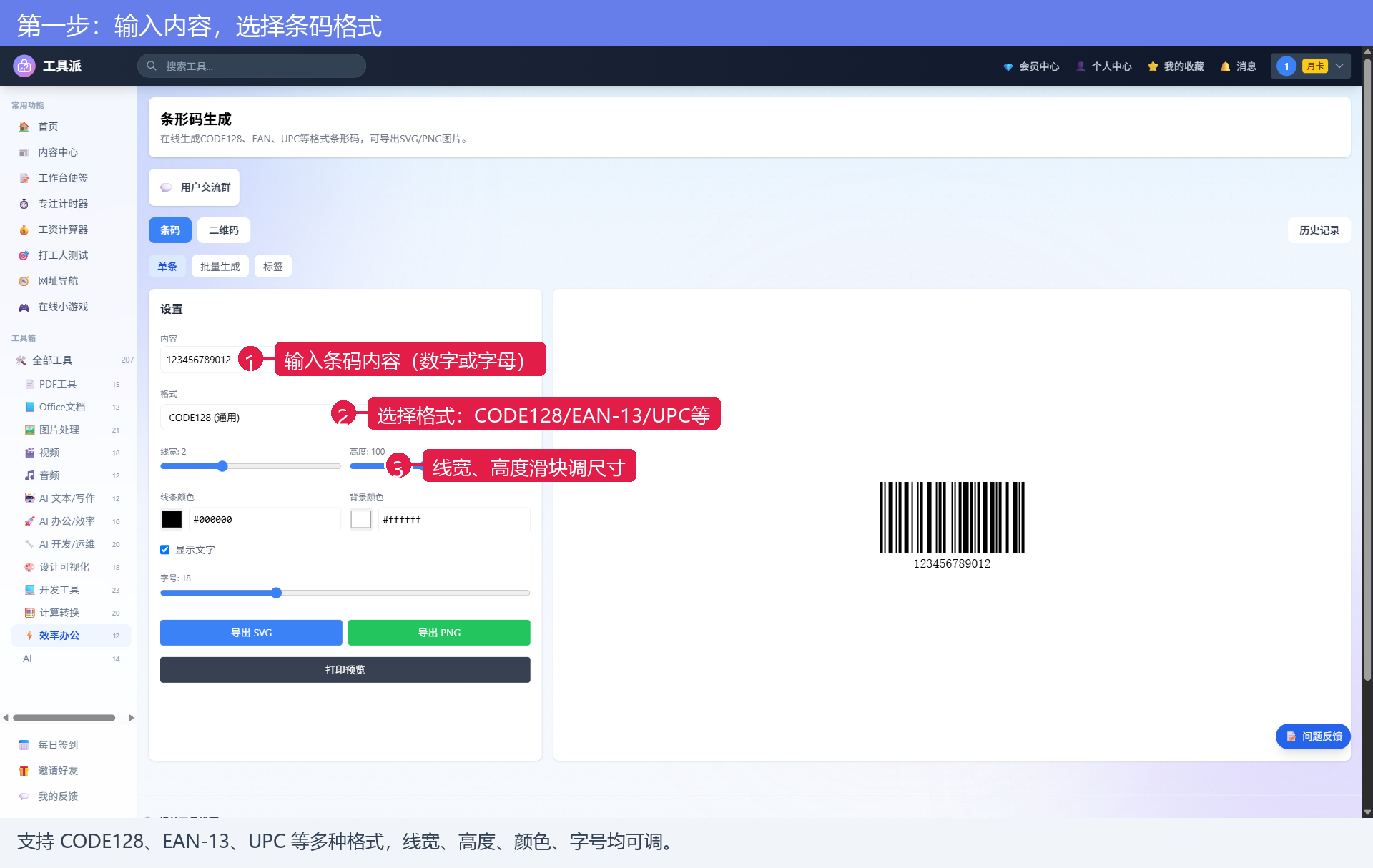1373x868 pixels.
Task: Open AI 开发/运维 category
Action: [72, 544]
